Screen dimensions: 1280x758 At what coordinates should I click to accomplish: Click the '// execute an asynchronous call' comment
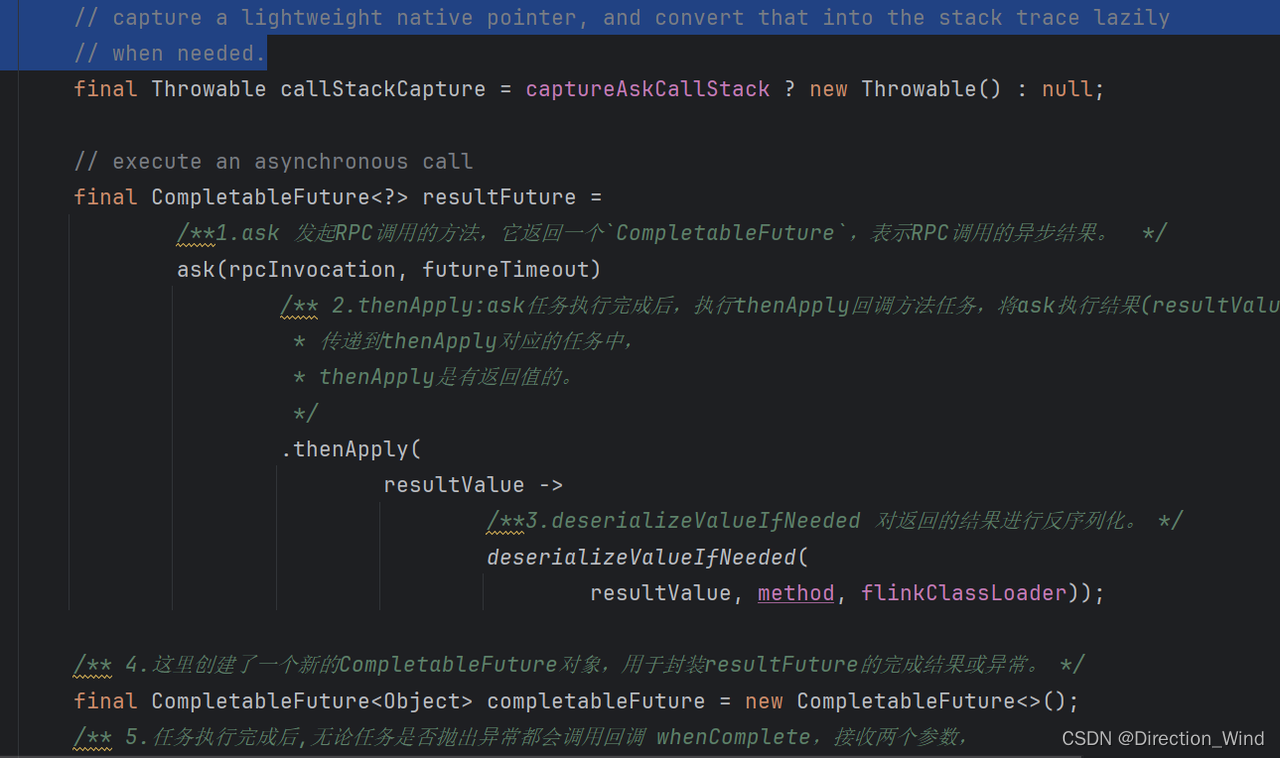tap(273, 161)
